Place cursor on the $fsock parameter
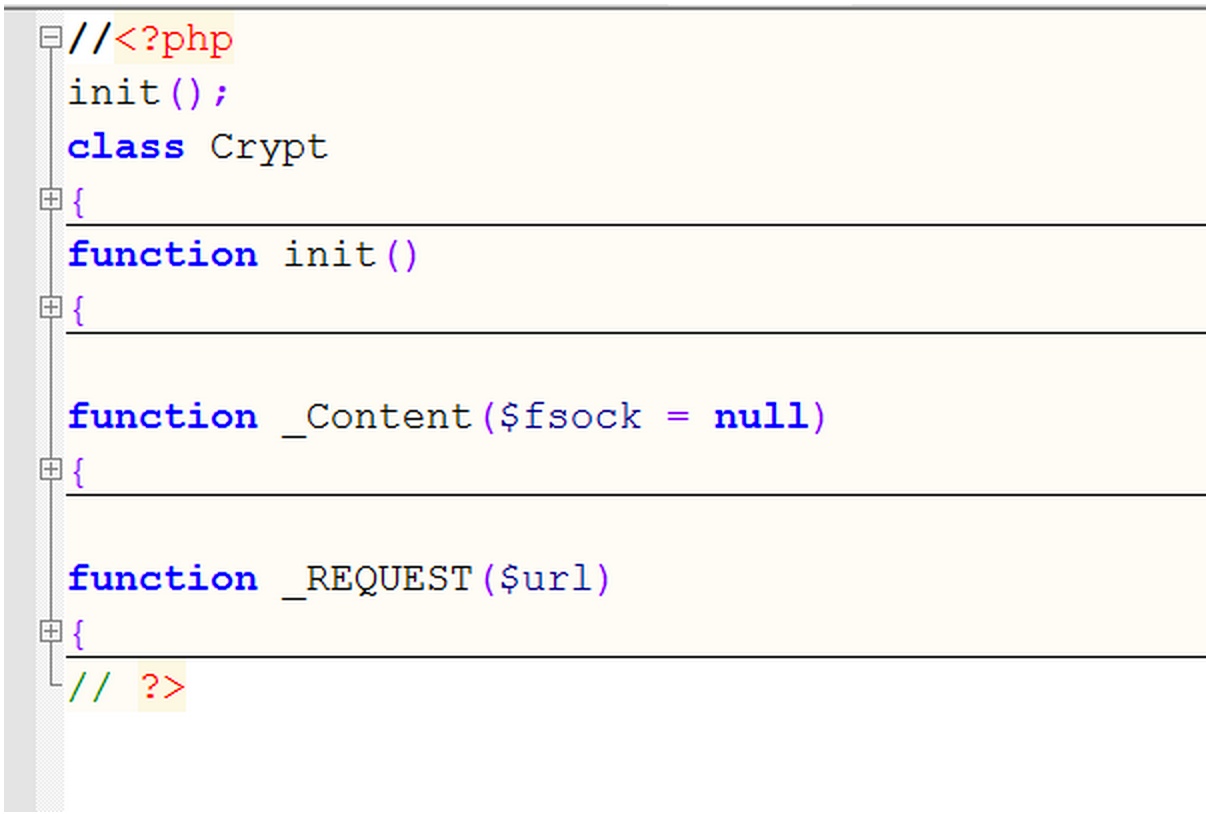This screenshot has width=1206, height=814. coord(570,417)
